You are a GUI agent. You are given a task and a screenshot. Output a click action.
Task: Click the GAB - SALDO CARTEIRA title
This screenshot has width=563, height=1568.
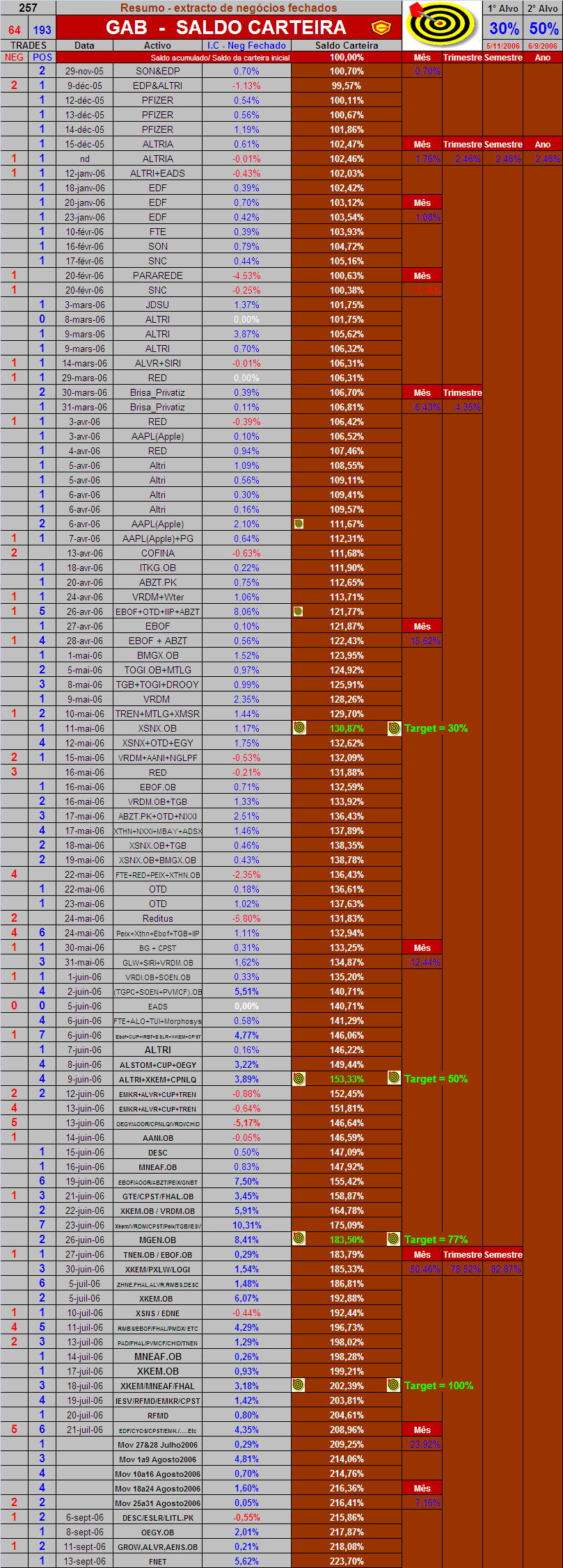[226, 27]
